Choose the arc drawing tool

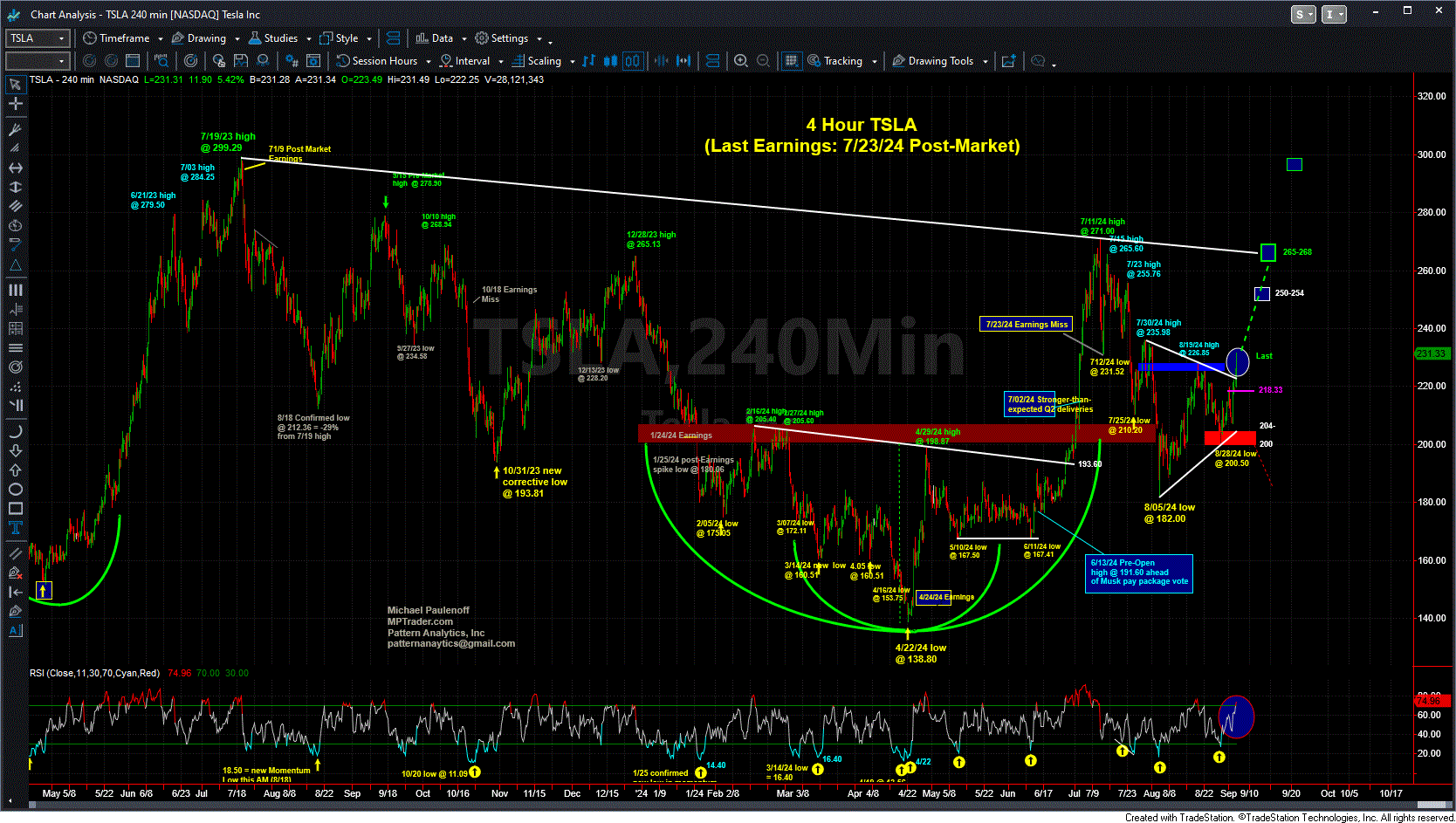point(16,432)
